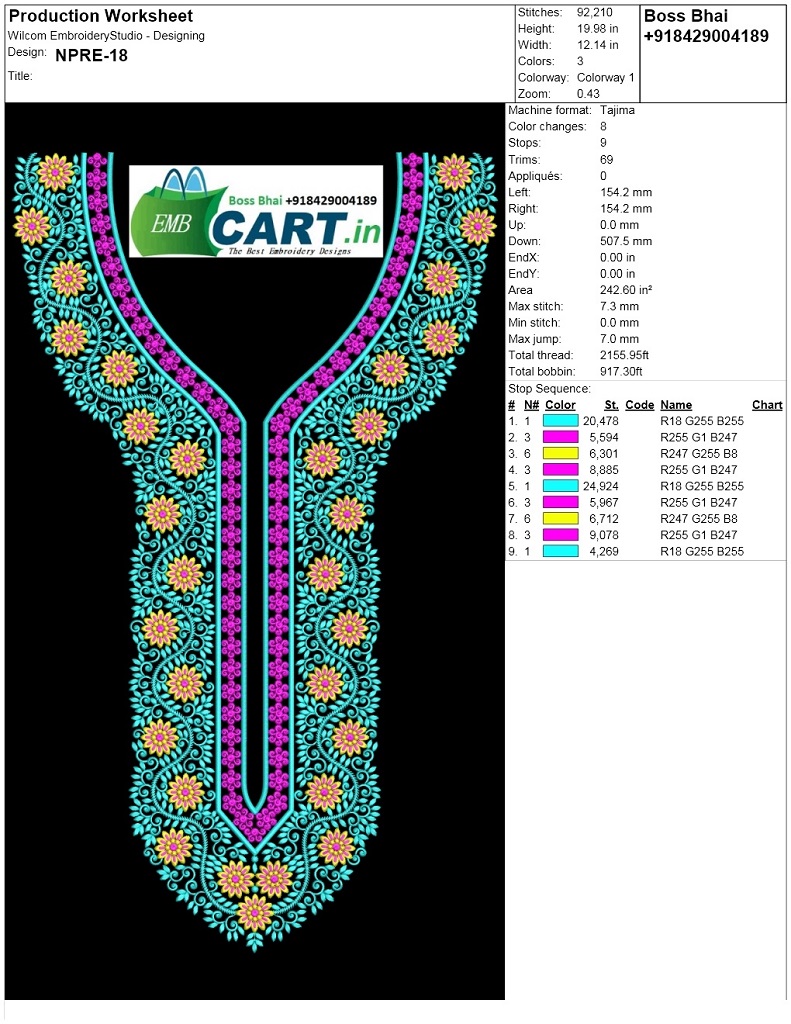Click the 'EndX:' label
The image size is (791, 1024).
pos(524,258)
